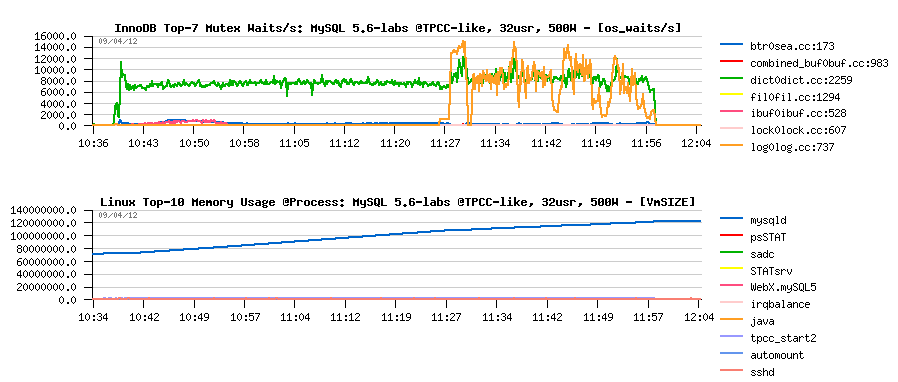Click the 10:43 time axis label
This screenshot has height=382, width=898.
(144, 142)
